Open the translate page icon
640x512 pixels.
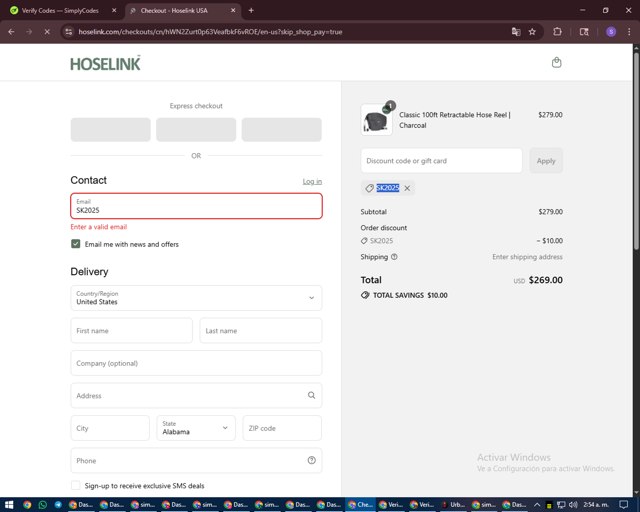(x=516, y=32)
